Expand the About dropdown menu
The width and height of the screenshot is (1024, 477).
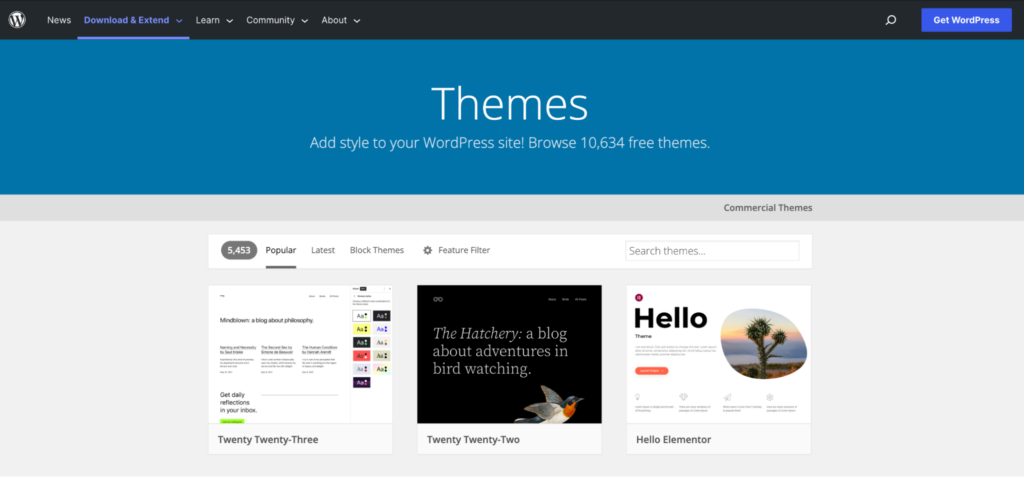click(340, 20)
